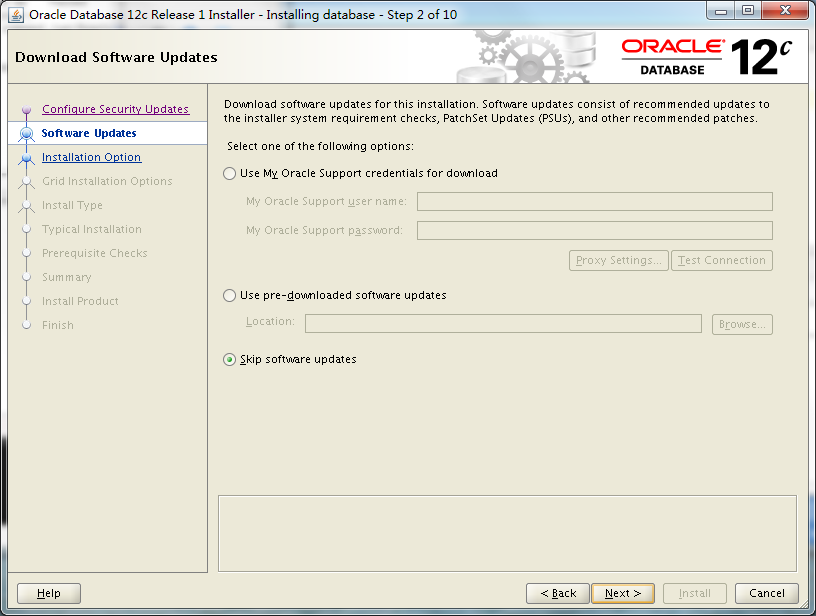Screen dimensions: 816x616
Task: Click the Software Updates step indicator bullet
Action: tap(26, 133)
